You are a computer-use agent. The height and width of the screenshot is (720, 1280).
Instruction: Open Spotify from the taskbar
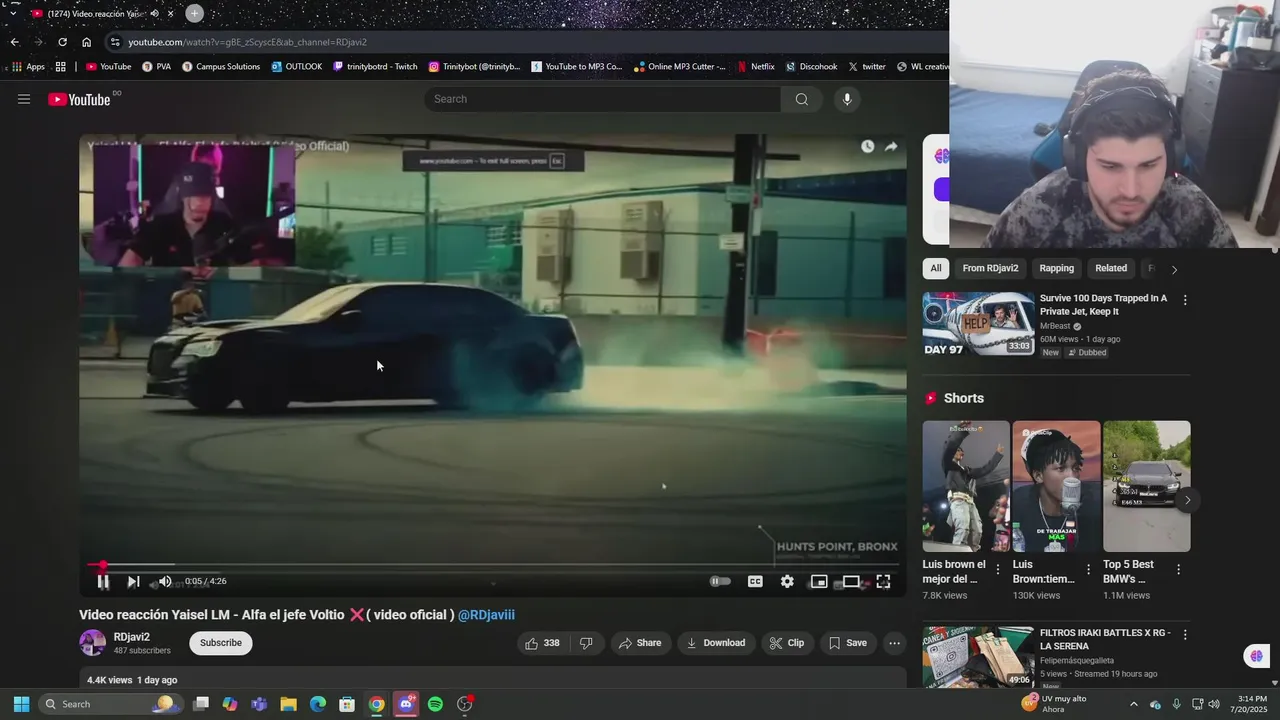(x=435, y=704)
